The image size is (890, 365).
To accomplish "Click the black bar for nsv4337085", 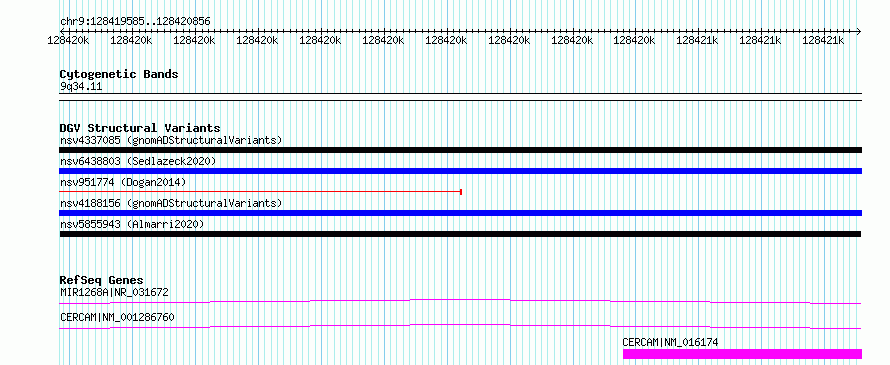I will pyautogui.click(x=460, y=150).
